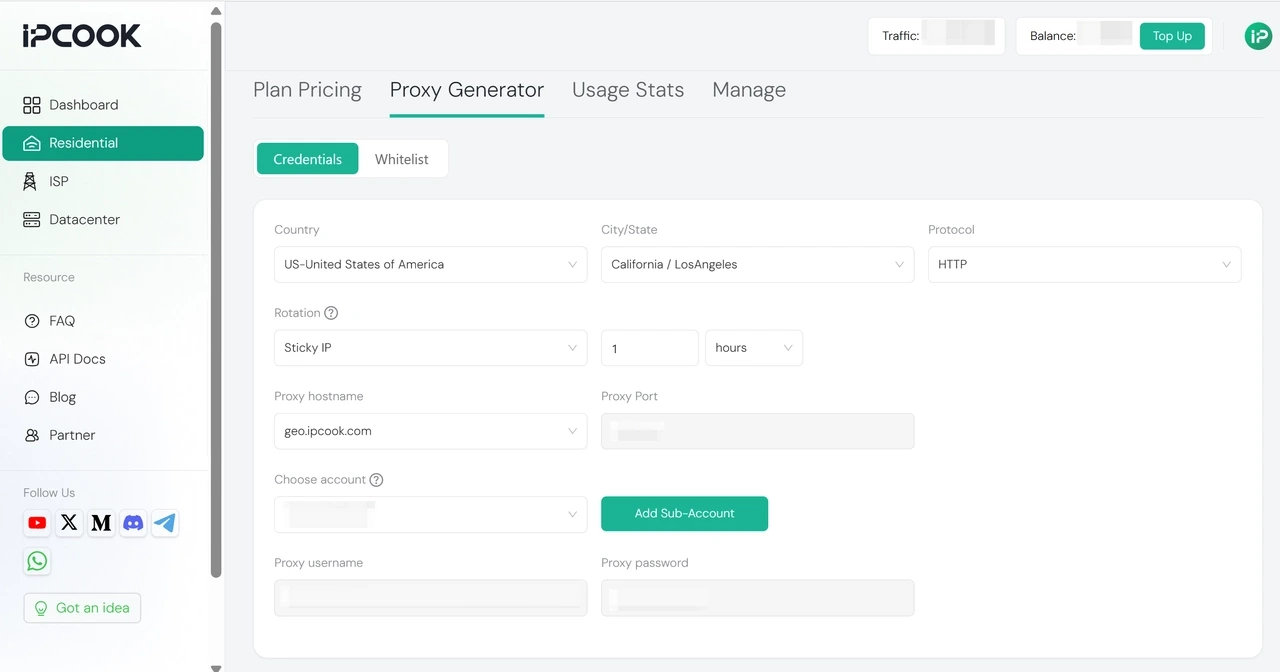Open the Choose account dropdown
The image size is (1280, 672).
coord(431,514)
